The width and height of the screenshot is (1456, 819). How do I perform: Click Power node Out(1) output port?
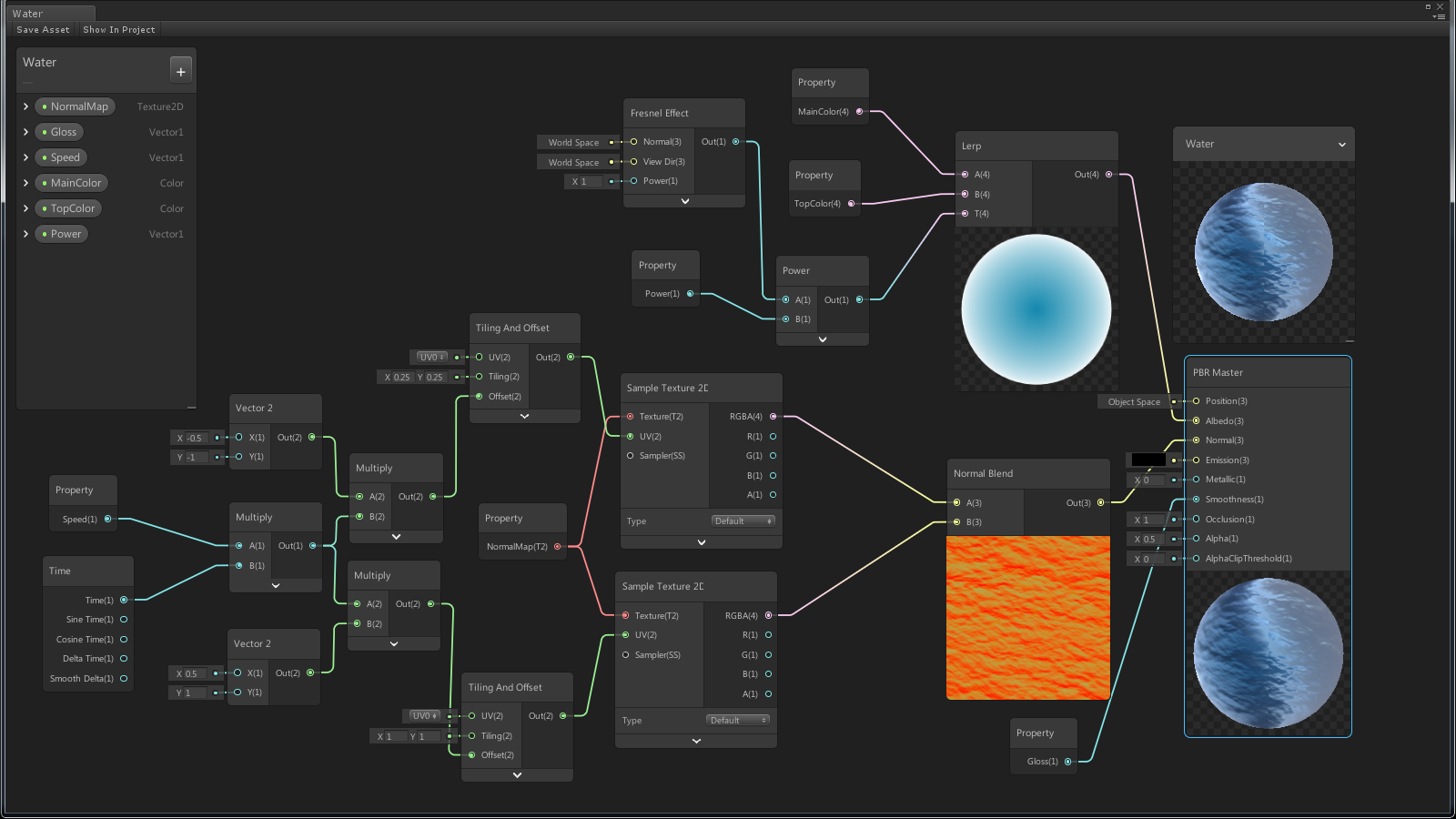coord(859,300)
